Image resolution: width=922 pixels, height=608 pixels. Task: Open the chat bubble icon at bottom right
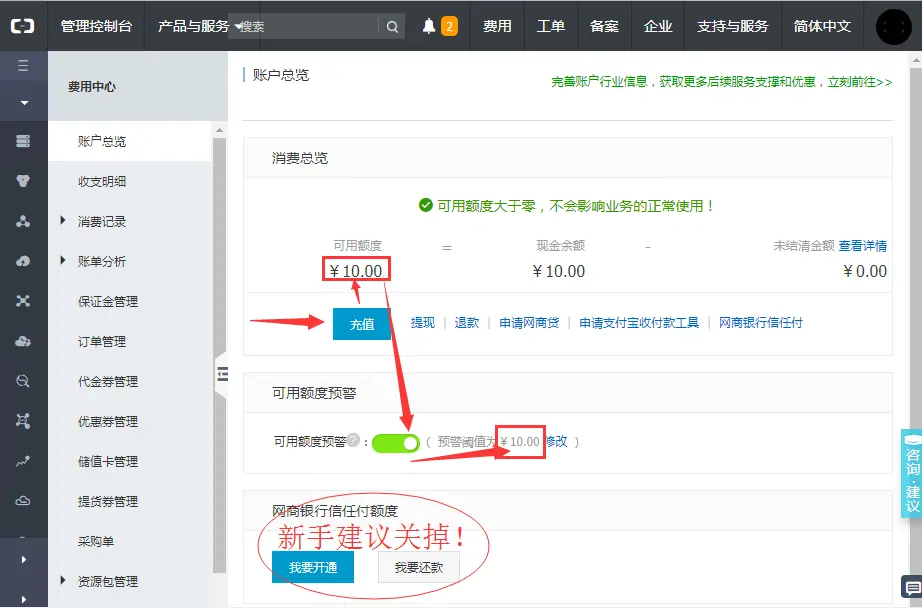(x=911, y=587)
